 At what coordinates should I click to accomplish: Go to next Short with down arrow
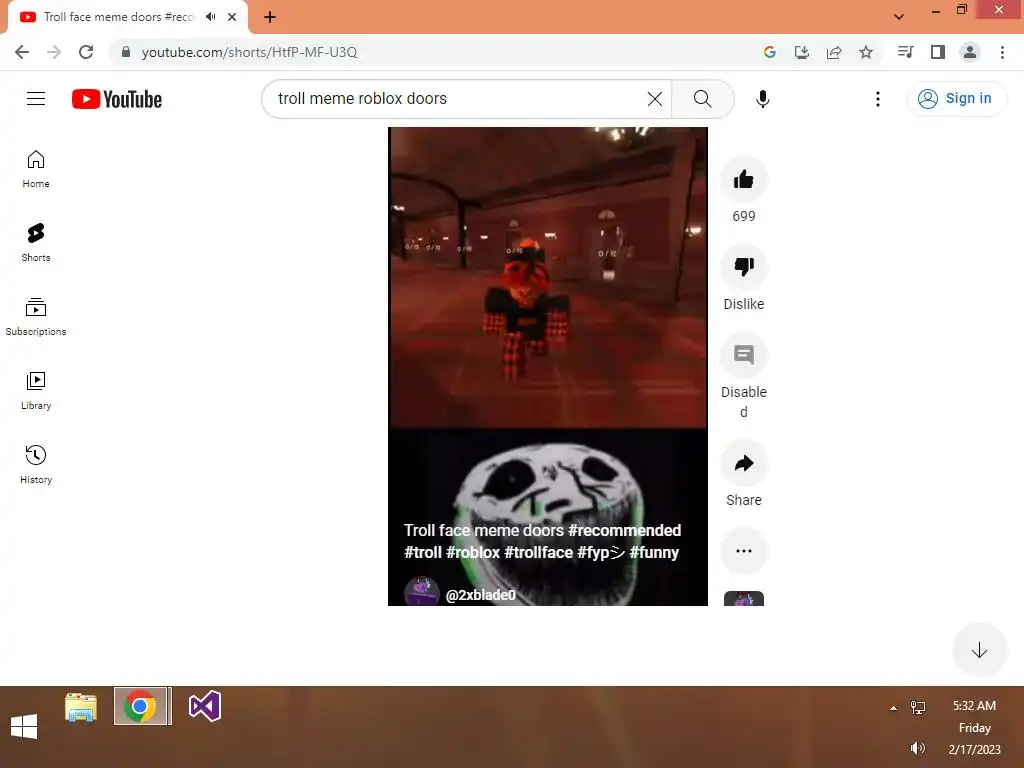[x=979, y=650]
